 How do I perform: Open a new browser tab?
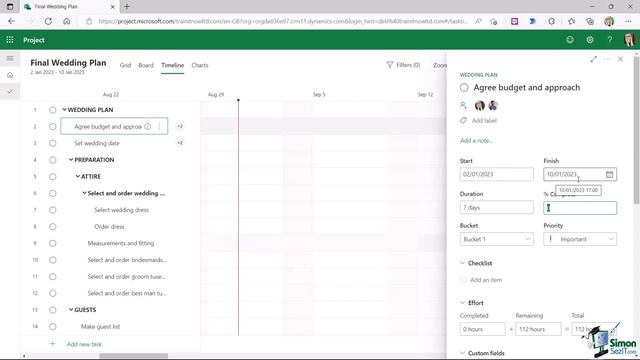[127, 7]
